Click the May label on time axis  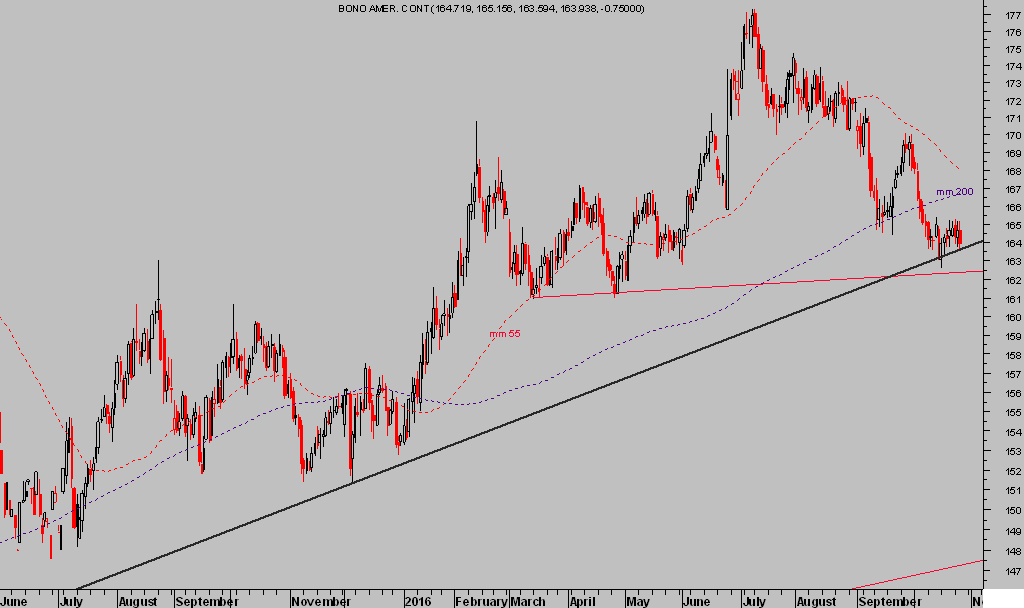[x=638, y=603]
